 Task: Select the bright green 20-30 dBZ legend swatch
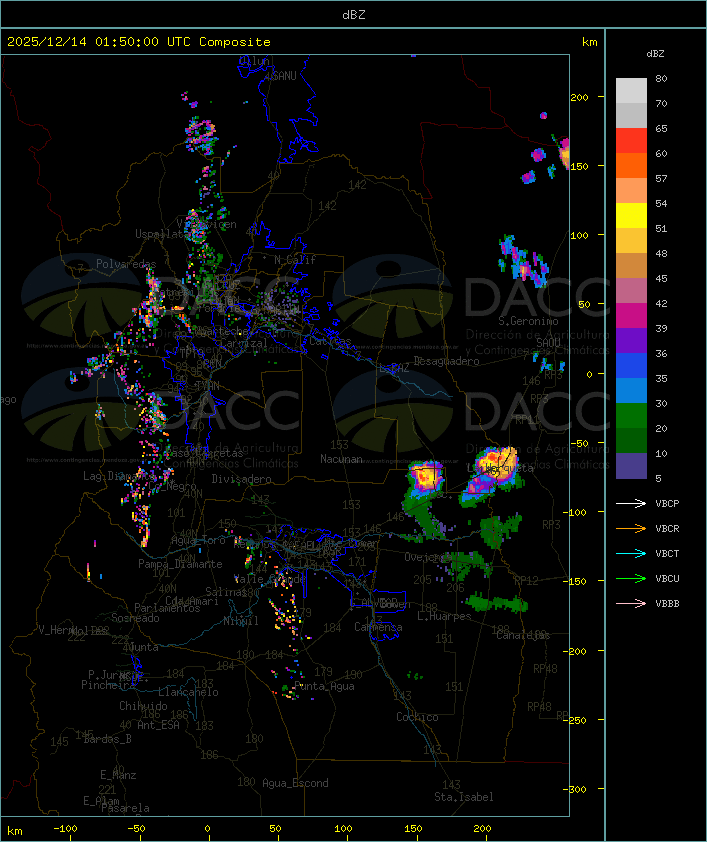click(x=631, y=416)
